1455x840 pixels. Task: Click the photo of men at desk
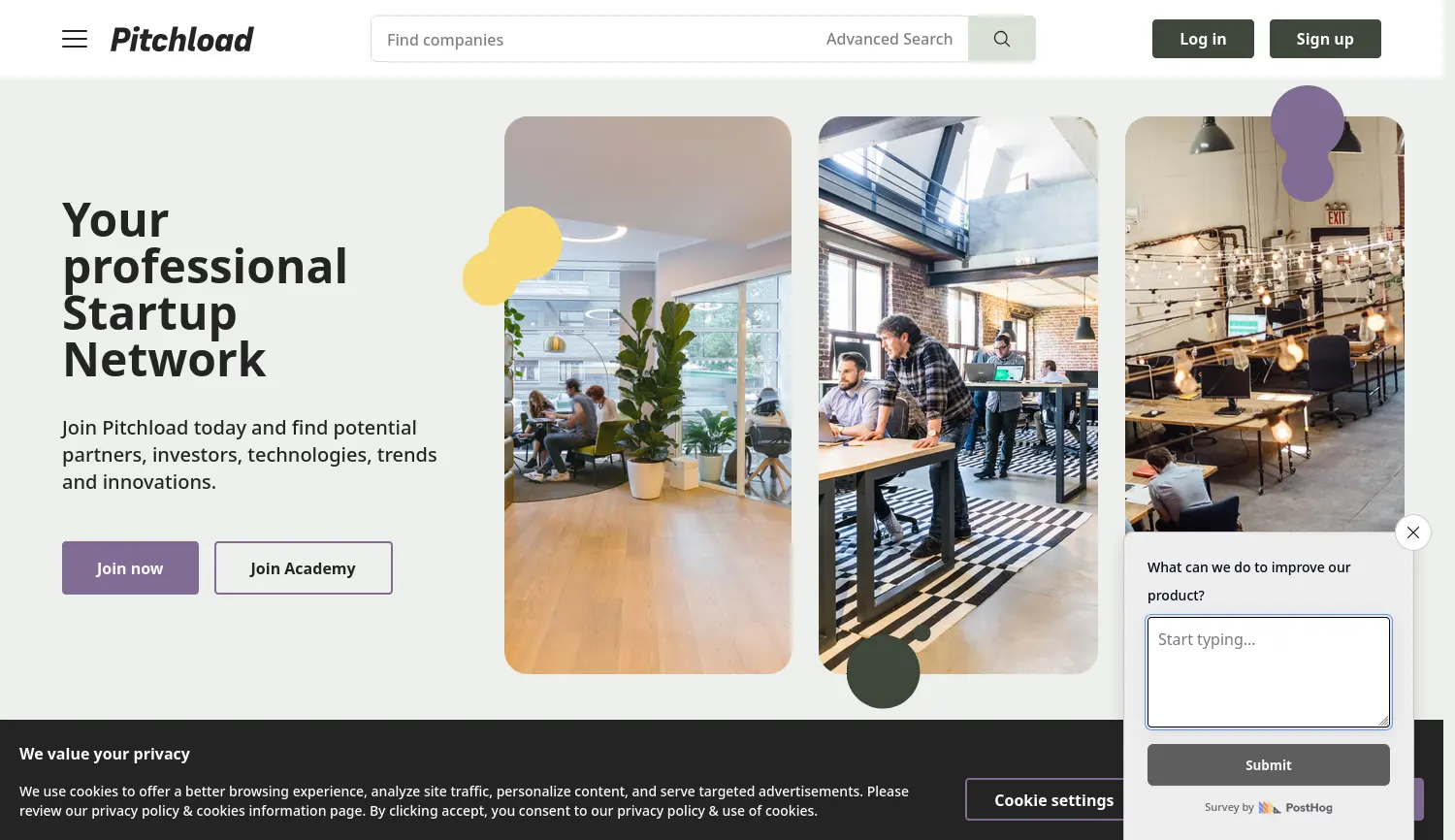tap(958, 395)
